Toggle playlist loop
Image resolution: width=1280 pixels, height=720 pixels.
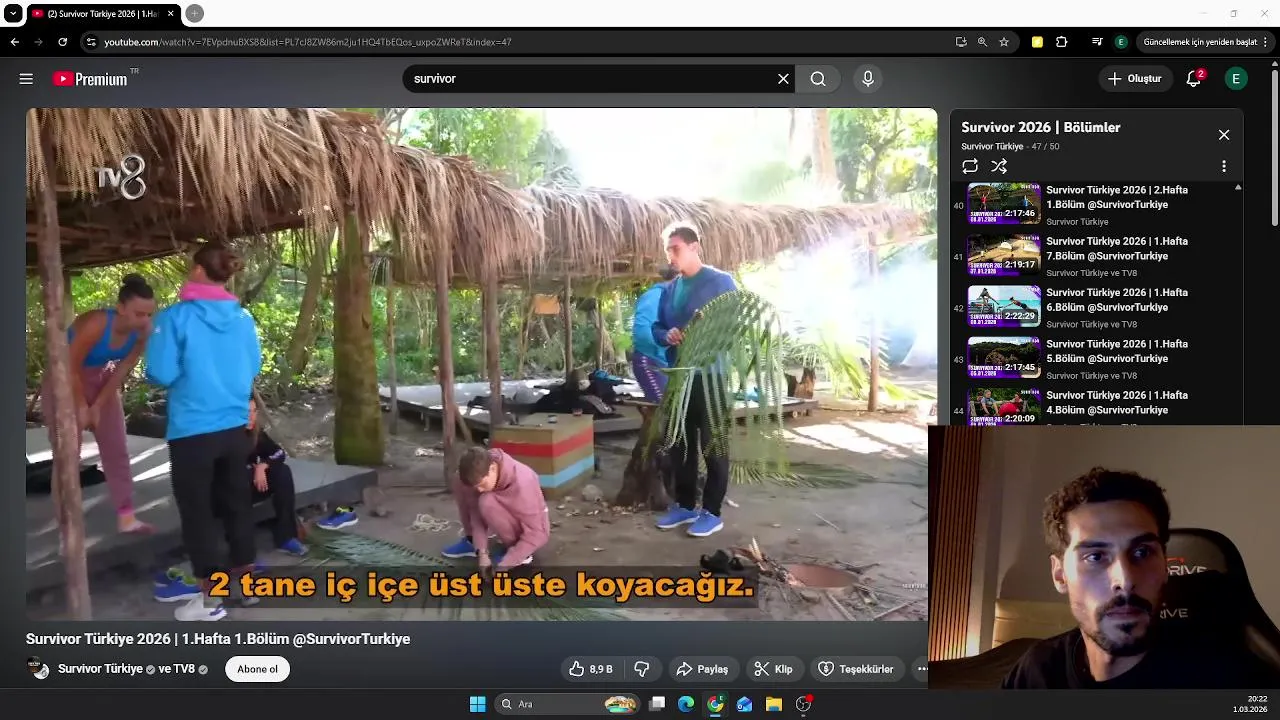pos(970,166)
